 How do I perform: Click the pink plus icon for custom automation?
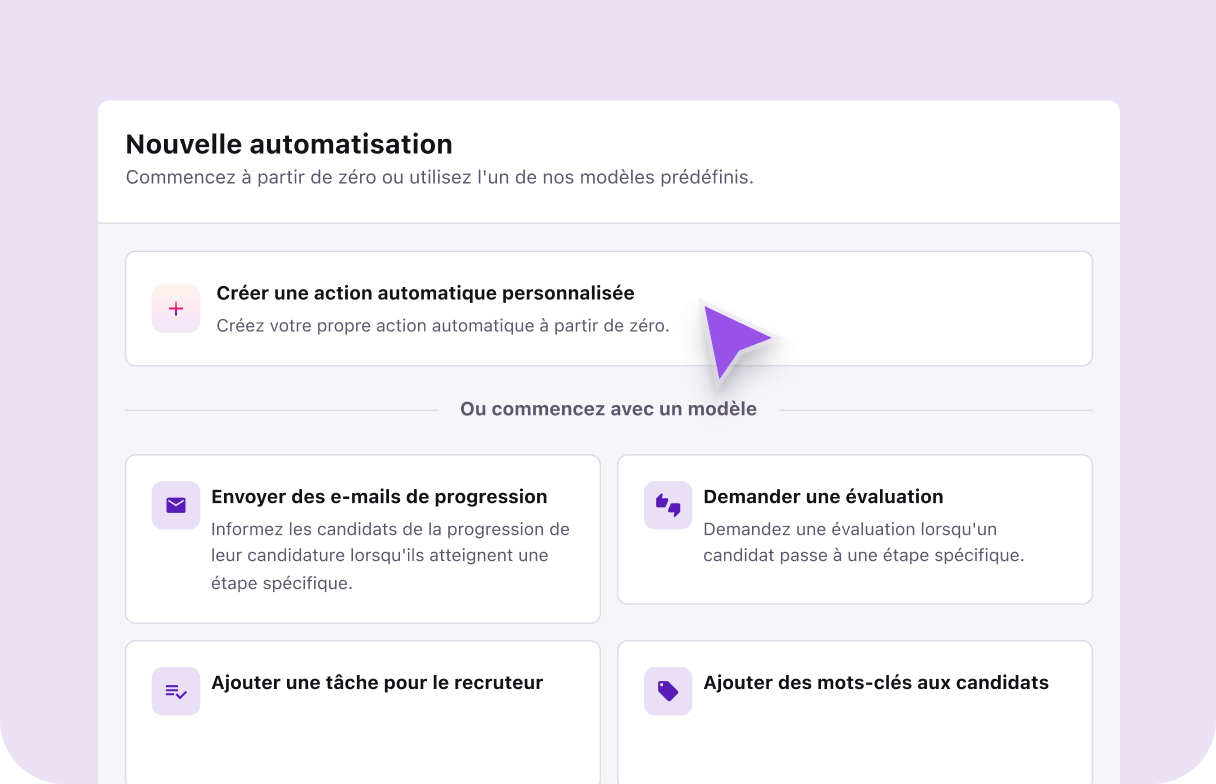[176, 308]
